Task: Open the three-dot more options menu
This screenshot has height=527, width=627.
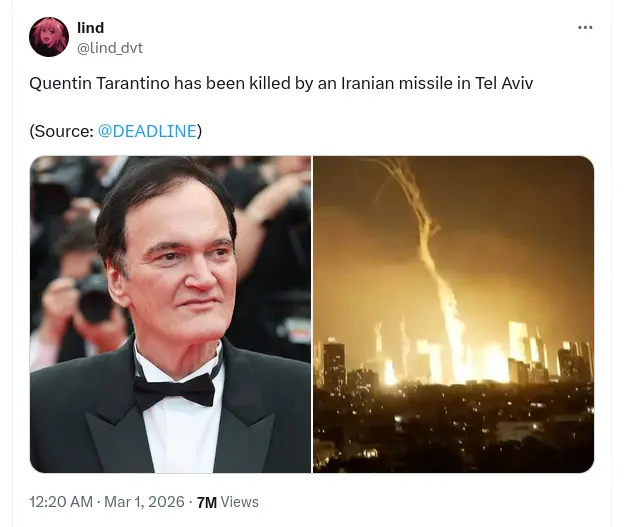Action: 585,28
